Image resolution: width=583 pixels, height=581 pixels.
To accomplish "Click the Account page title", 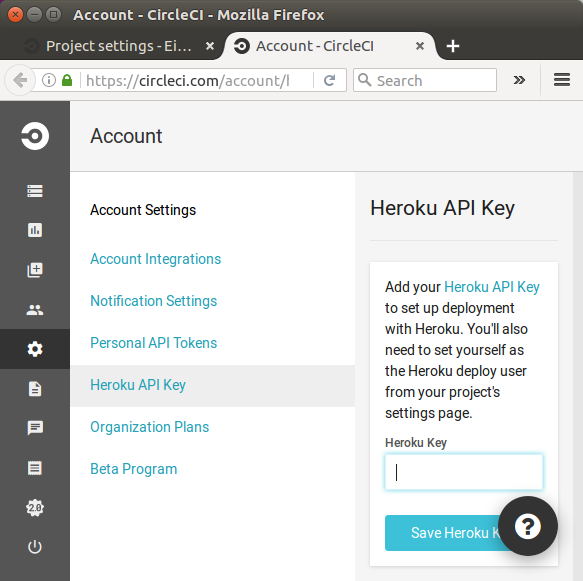I will tap(126, 136).
